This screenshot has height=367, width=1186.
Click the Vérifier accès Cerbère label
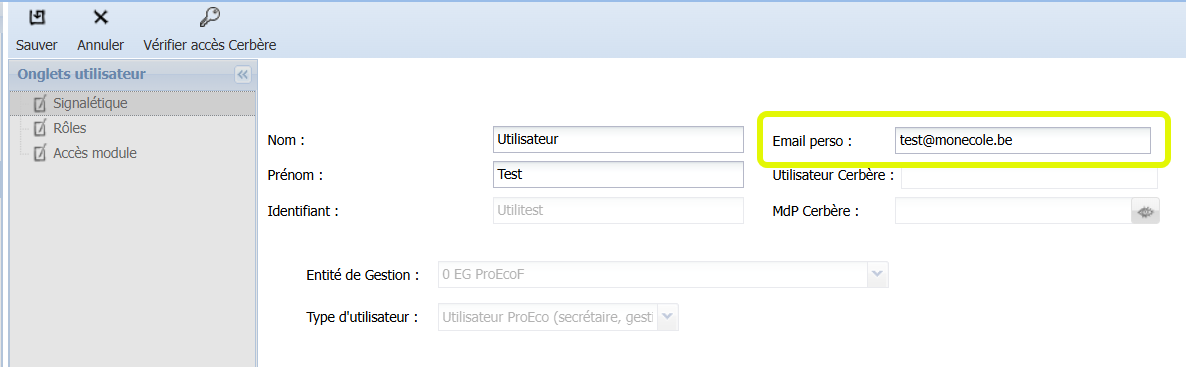pyautogui.click(x=210, y=45)
